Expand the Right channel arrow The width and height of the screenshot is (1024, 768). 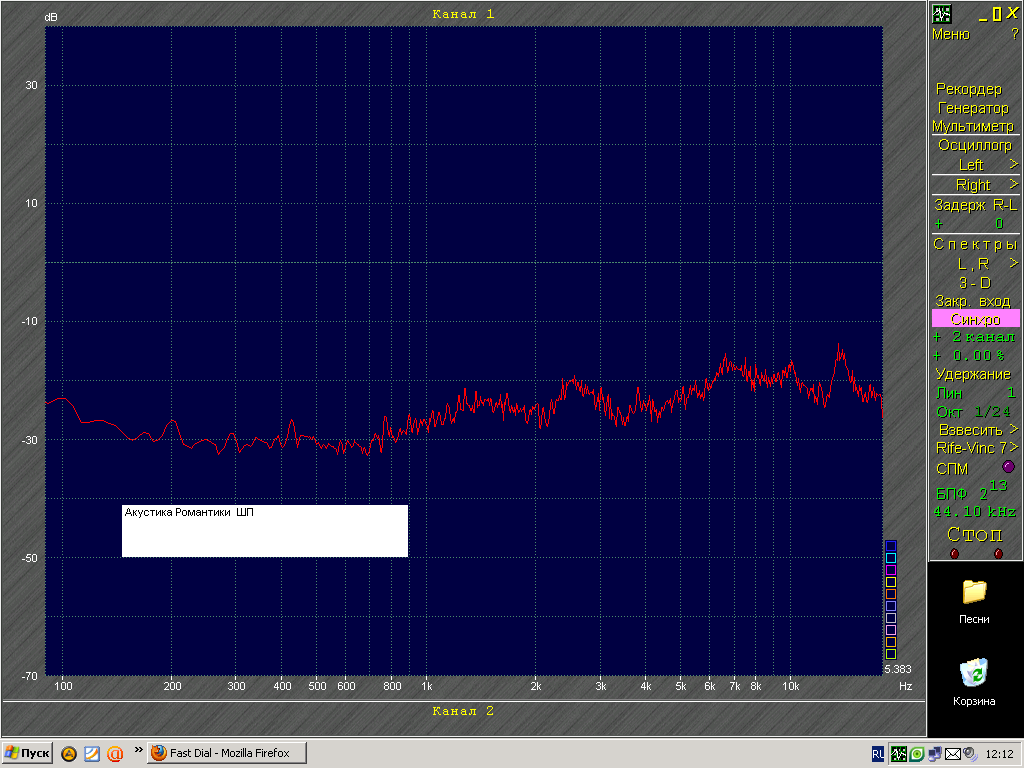point(1014,184)
